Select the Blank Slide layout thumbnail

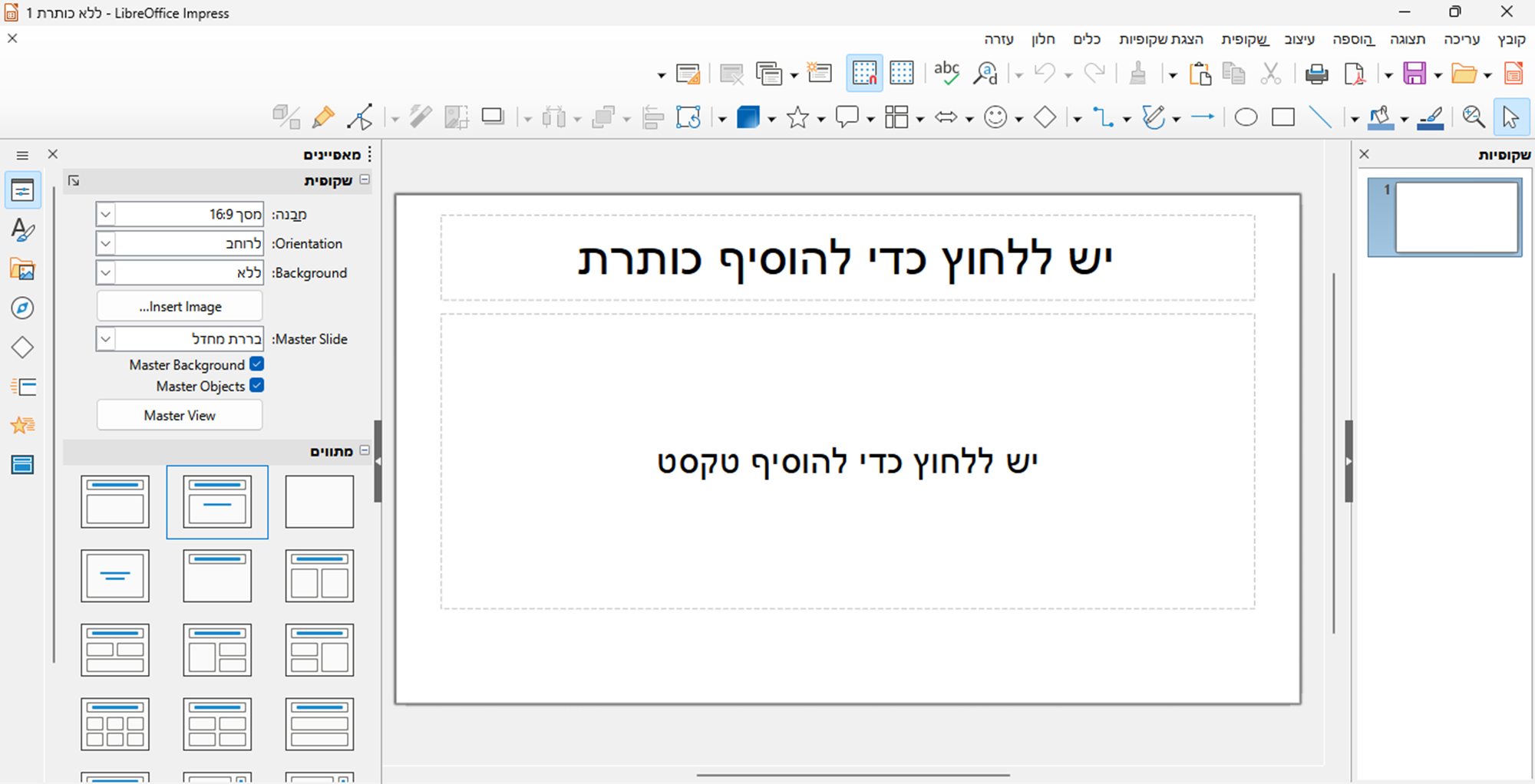point(319,502)
